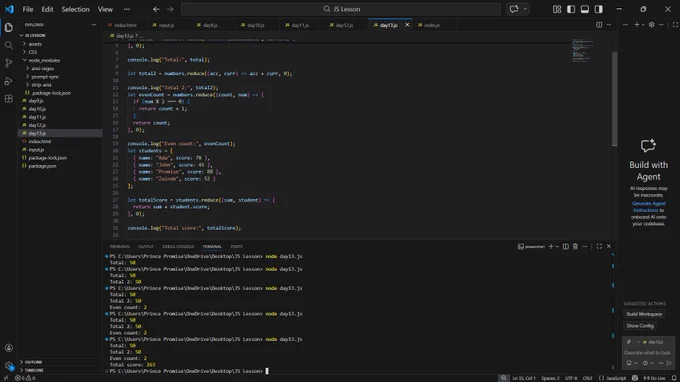The width and height of the screenshot is (680, 382).
Task: Kill terminal with the trash icon
Action: coord(575,246)
